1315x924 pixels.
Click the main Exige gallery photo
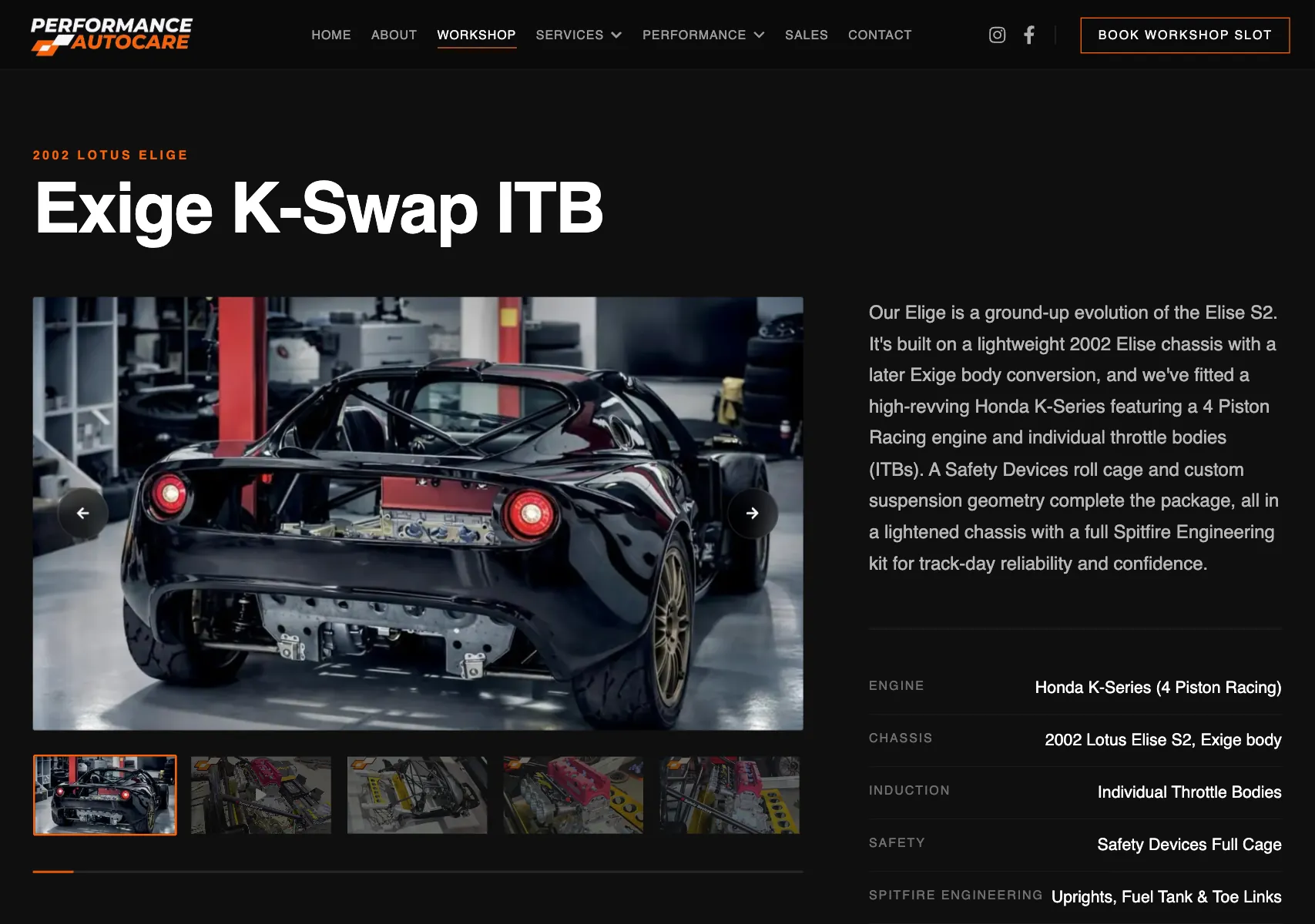point(418,514)
